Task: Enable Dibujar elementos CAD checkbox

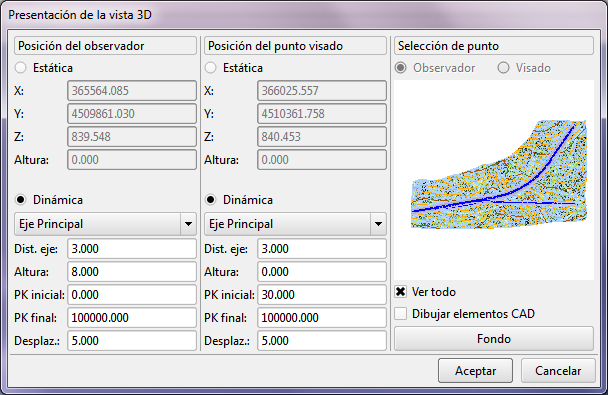Action: coord(401,314)
